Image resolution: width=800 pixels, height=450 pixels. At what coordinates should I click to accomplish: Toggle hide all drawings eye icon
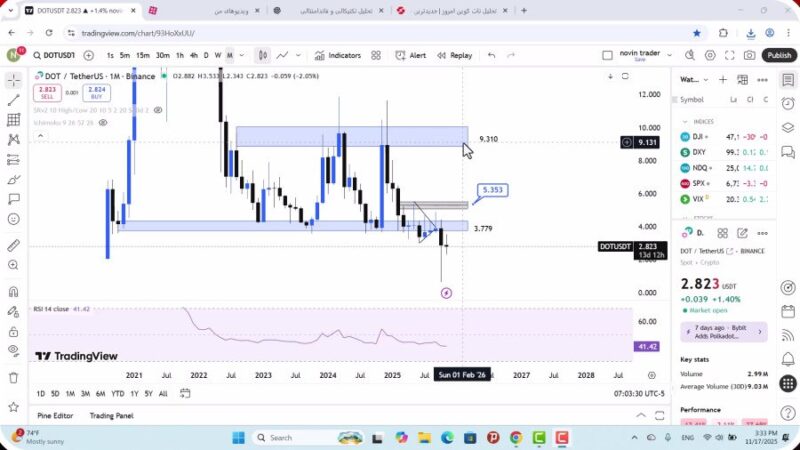13,349
